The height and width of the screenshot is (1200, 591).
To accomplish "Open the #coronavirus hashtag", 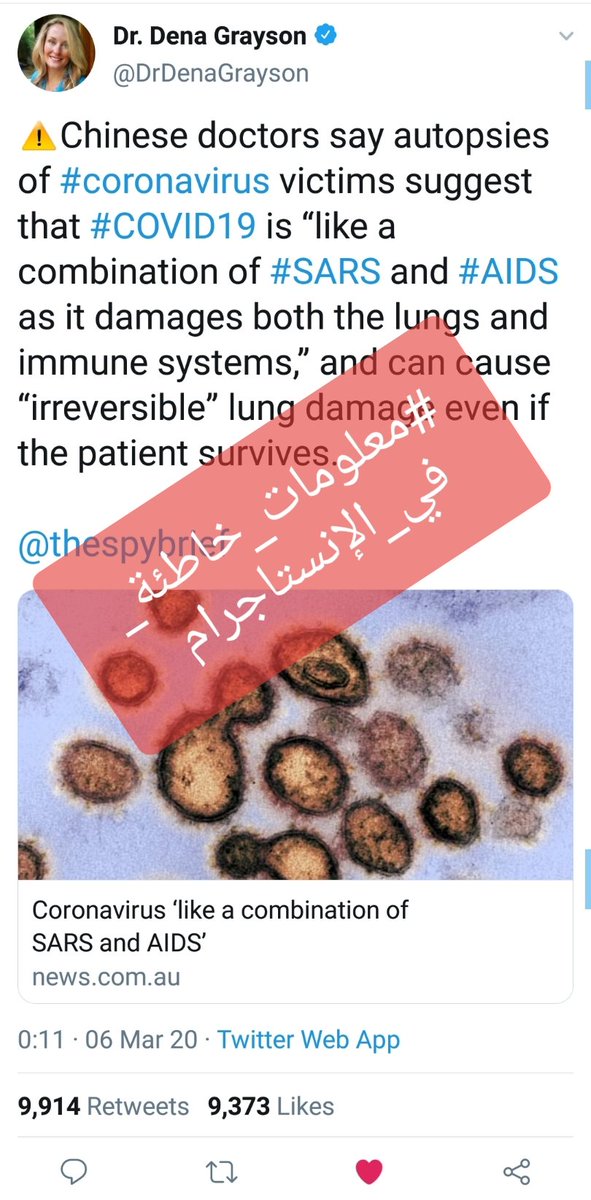I will 165,182.
